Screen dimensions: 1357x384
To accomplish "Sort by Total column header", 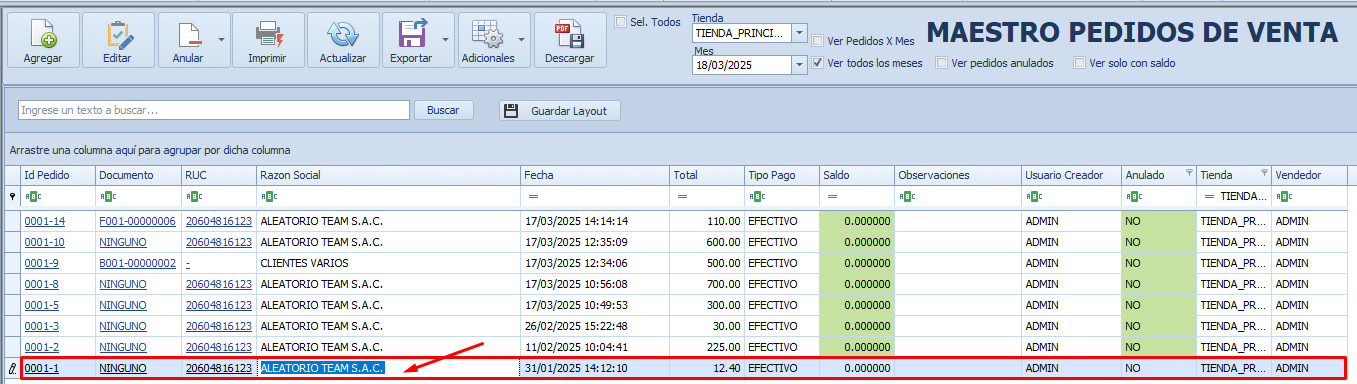I will click(x=707, y=175).
